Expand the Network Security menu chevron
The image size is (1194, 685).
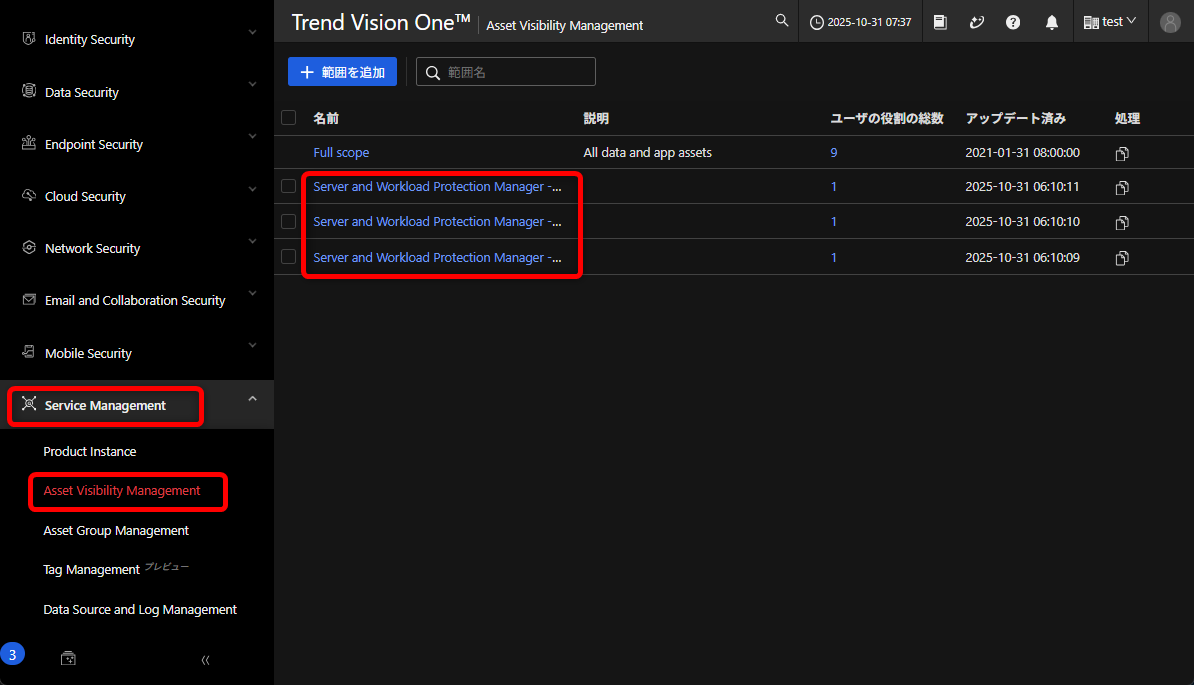[x=252, y=241]
